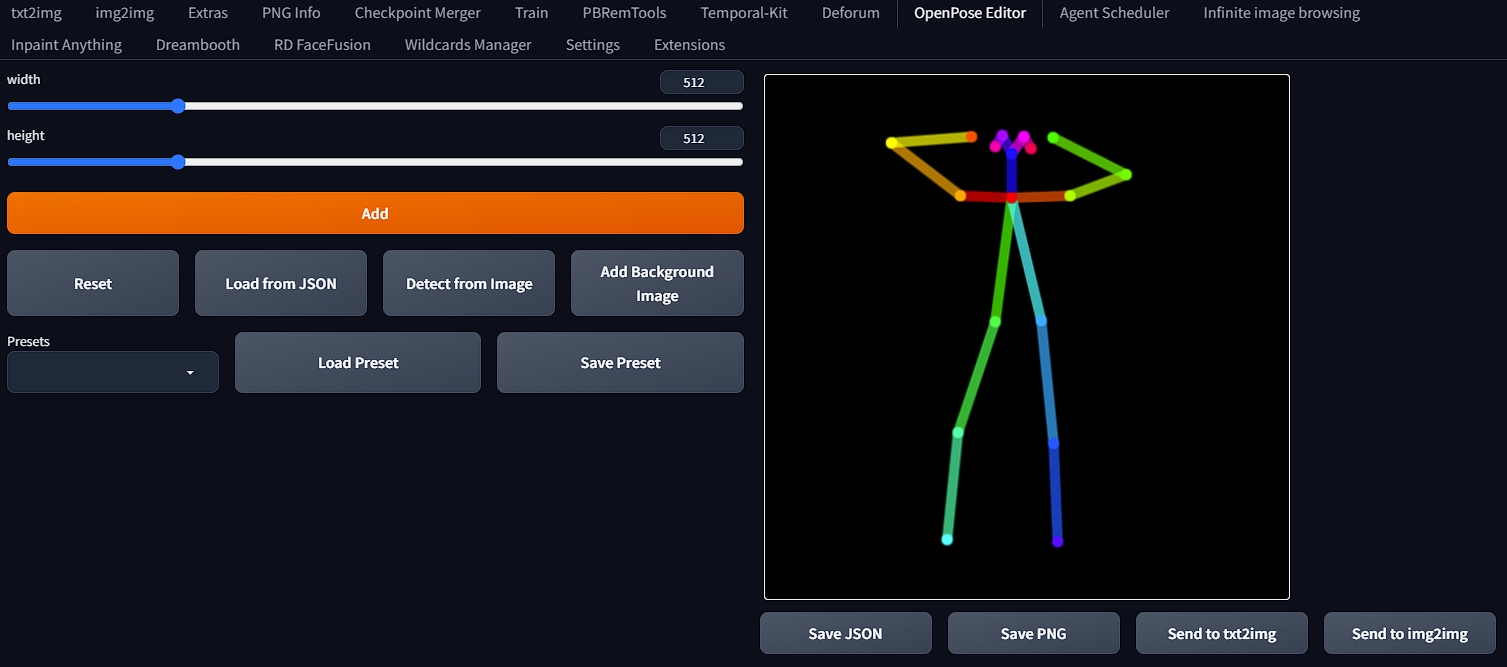
Task: Click the Add button to insert a new pose
Action: coord(374,213)
